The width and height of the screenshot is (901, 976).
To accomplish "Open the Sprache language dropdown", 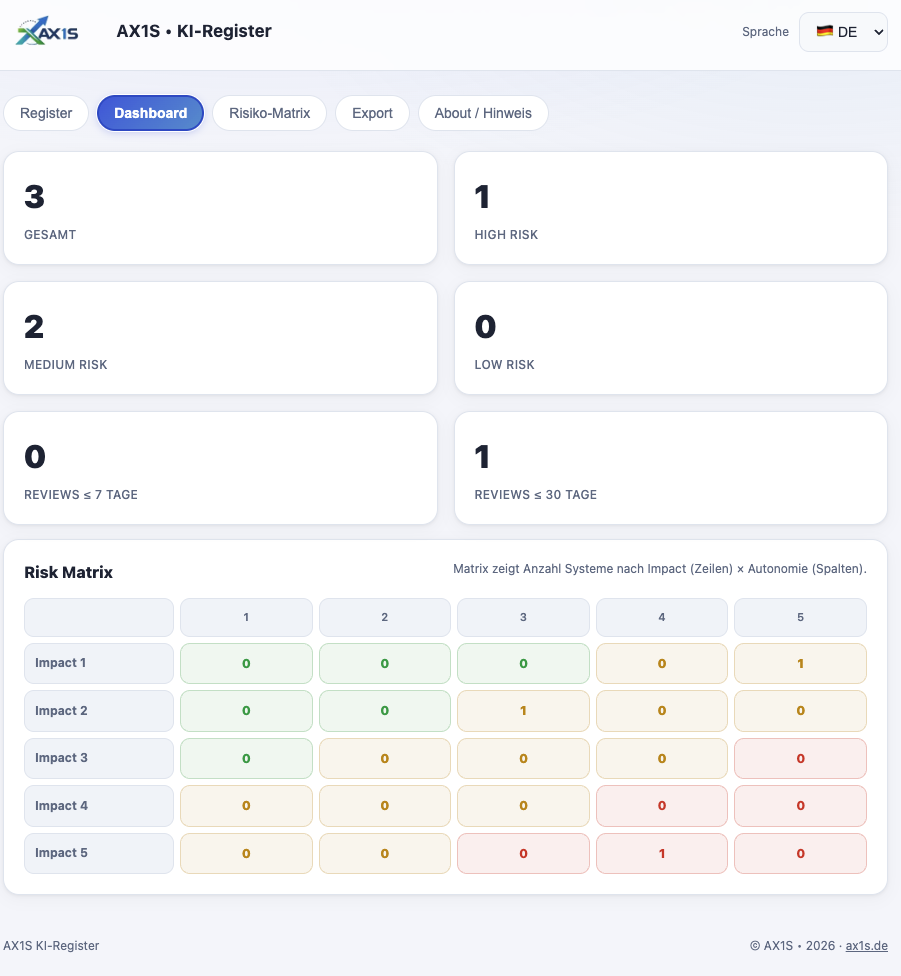I will (843, 31).
